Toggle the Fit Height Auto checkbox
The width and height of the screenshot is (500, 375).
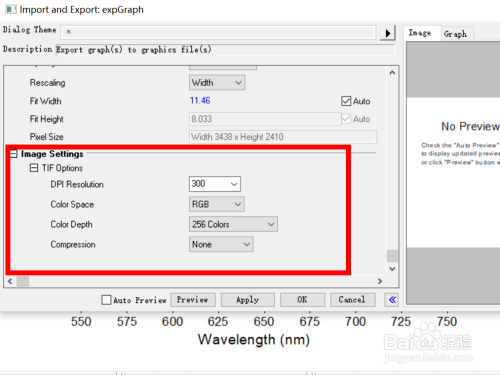346,119
